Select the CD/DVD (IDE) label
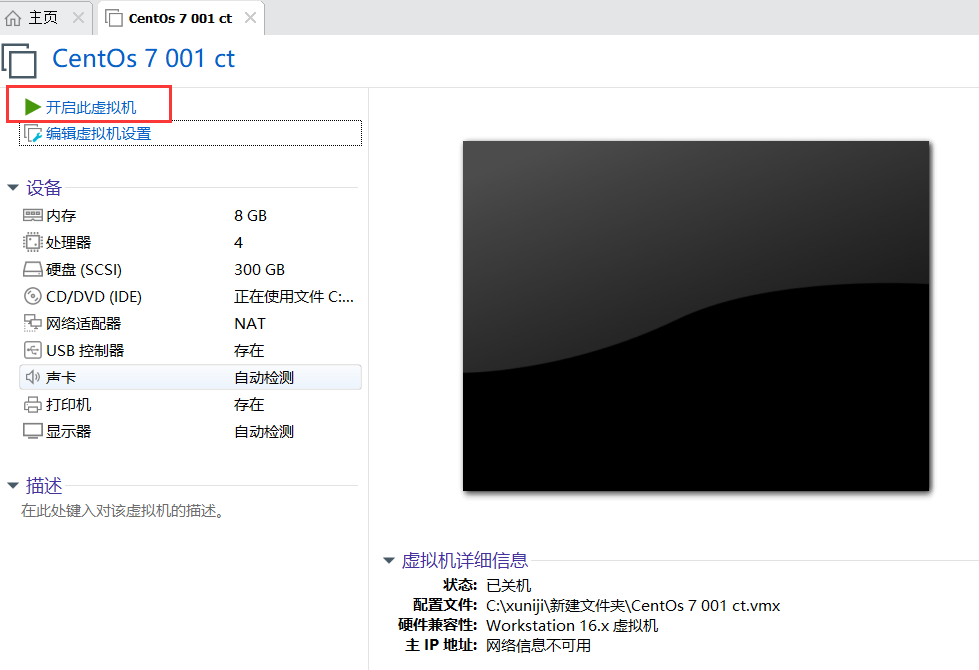The height and width of the screenshot is (670, 979). (94, 297)
